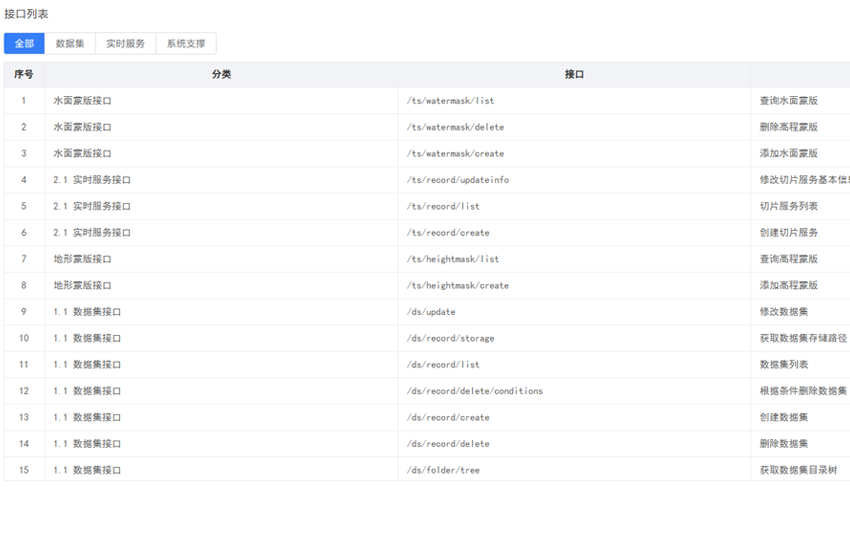This screenshot has height=540, width=850.
Task: Click the /ds/record/storage interface path
Action: [450, 338]
